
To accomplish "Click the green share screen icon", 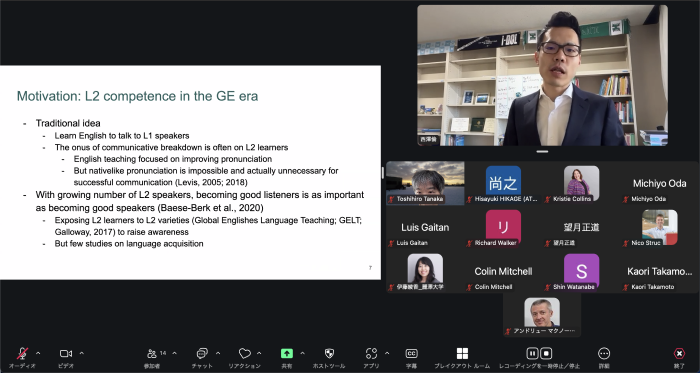I will (287, 353).
